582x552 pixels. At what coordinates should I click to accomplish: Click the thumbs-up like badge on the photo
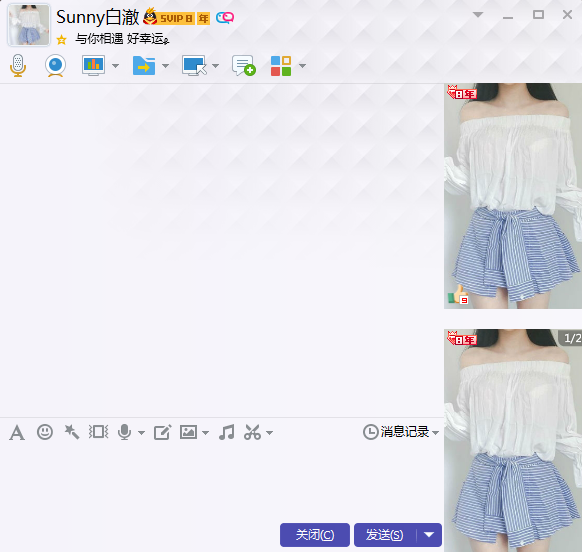coord(458,295)
